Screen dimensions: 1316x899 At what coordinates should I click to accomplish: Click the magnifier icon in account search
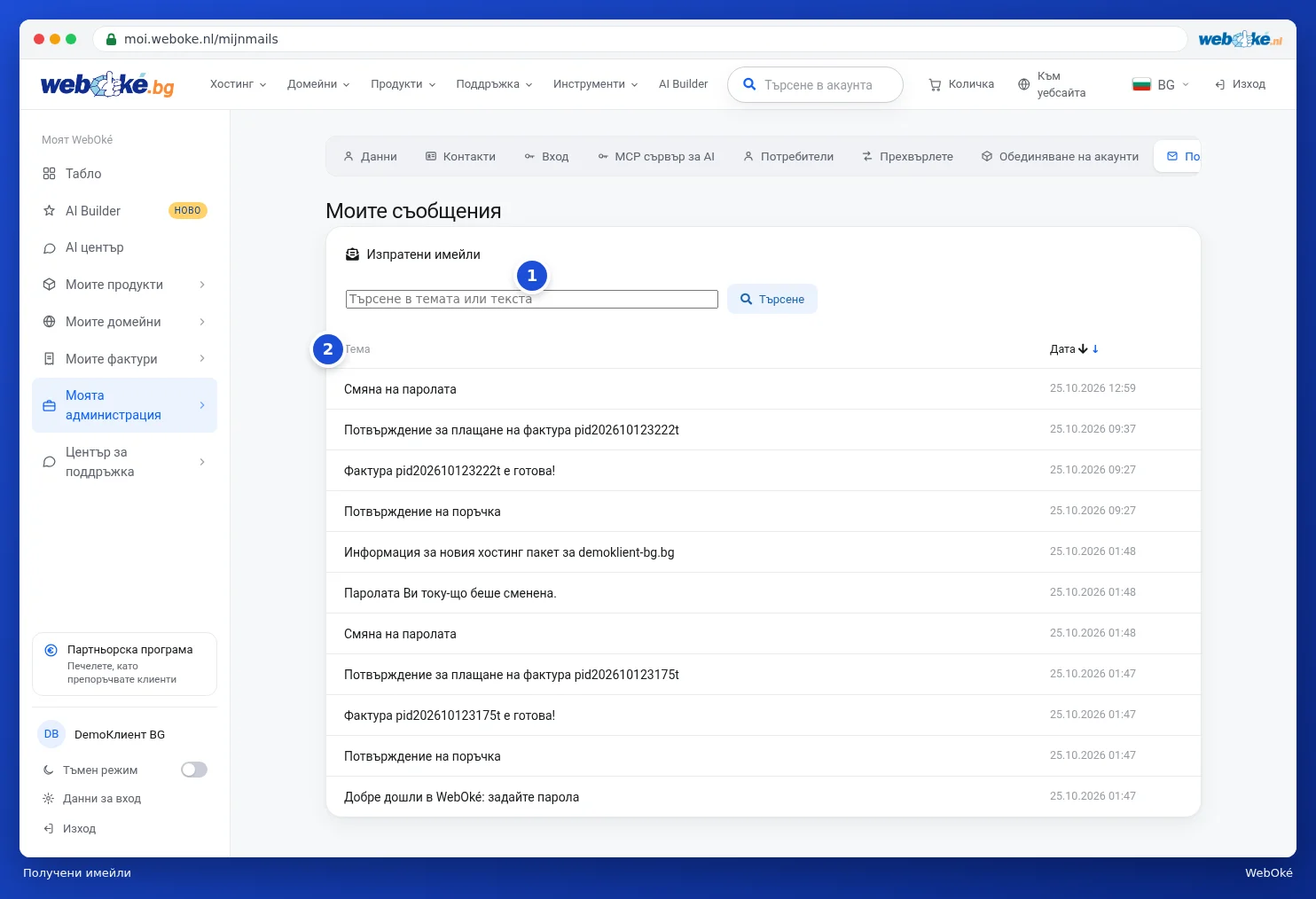(x=749, y=84)
